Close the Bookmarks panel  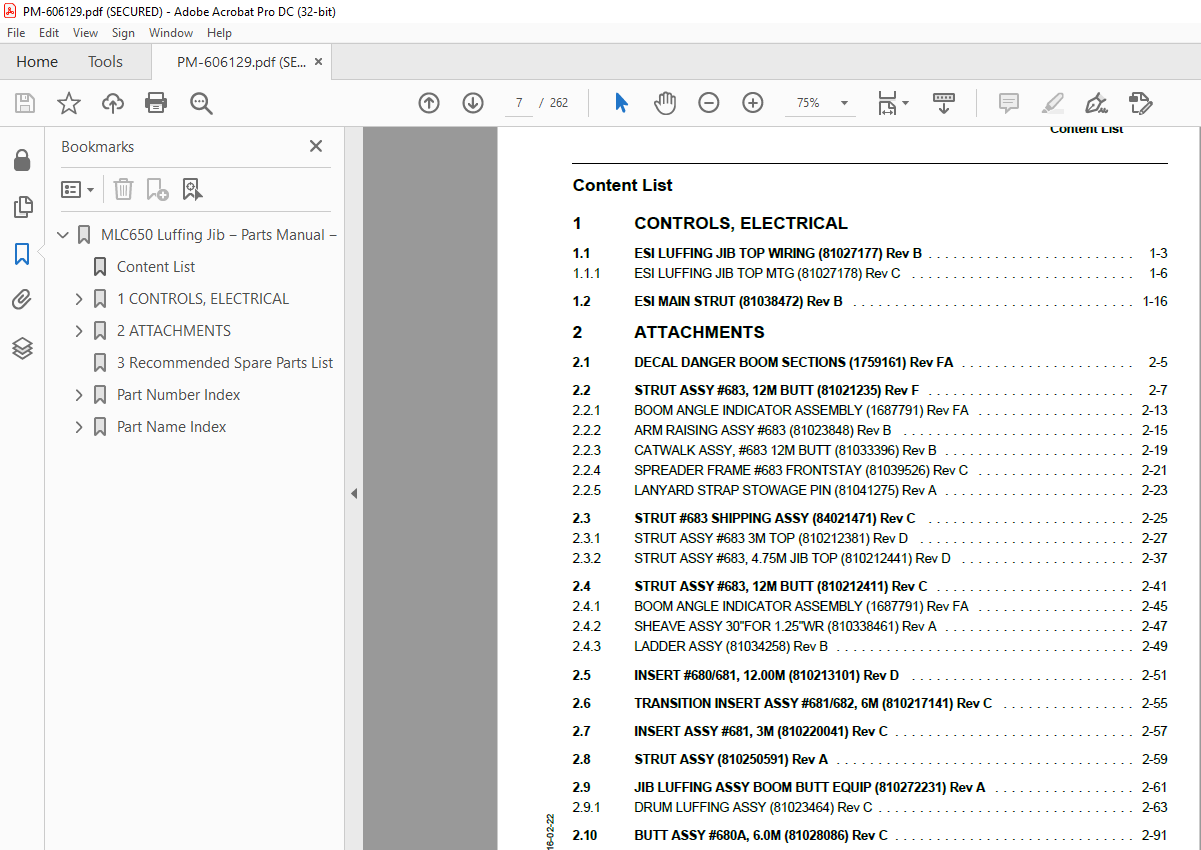(316, 146)
